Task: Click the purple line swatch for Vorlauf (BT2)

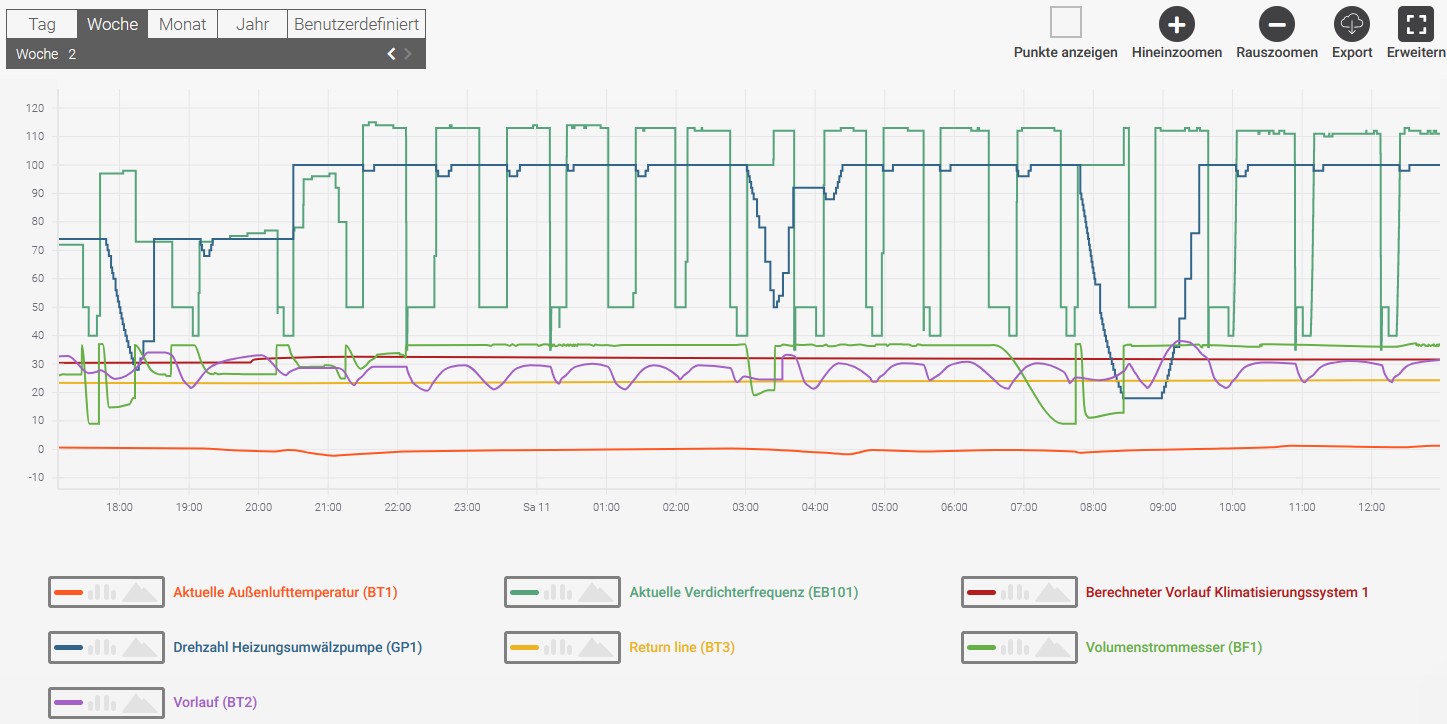Action: tap(69, 702)
